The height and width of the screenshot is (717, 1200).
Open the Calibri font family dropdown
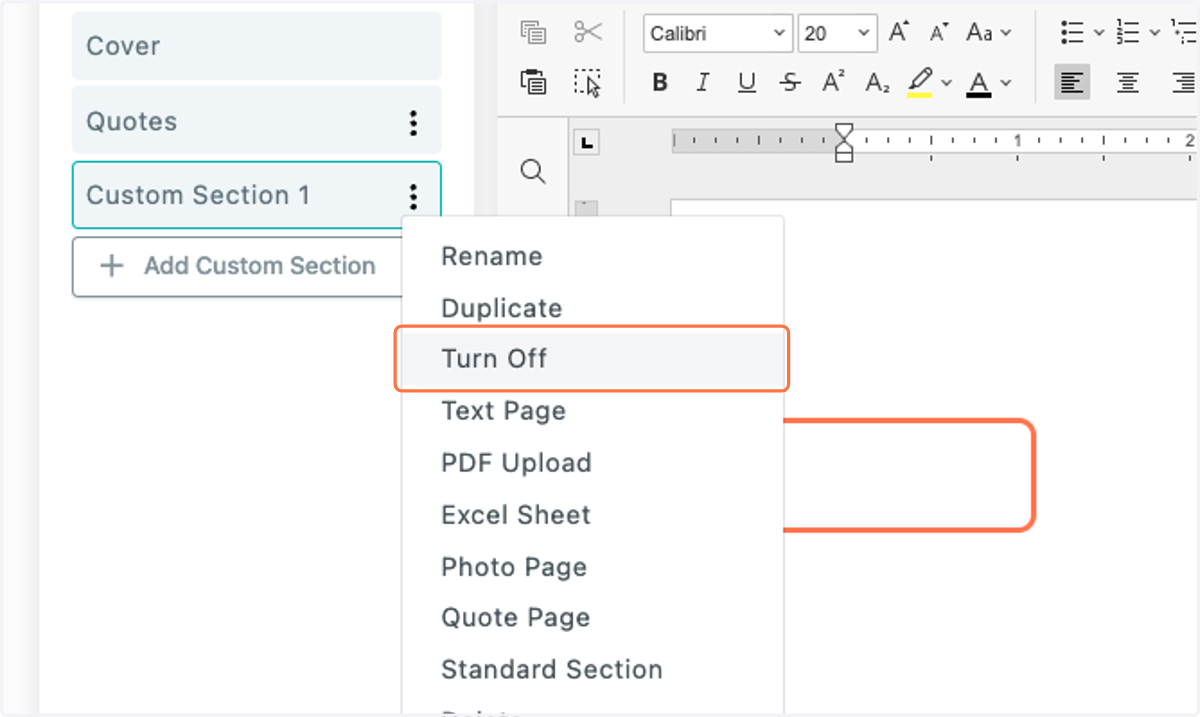pyautogui.click(x=718, y=33)
